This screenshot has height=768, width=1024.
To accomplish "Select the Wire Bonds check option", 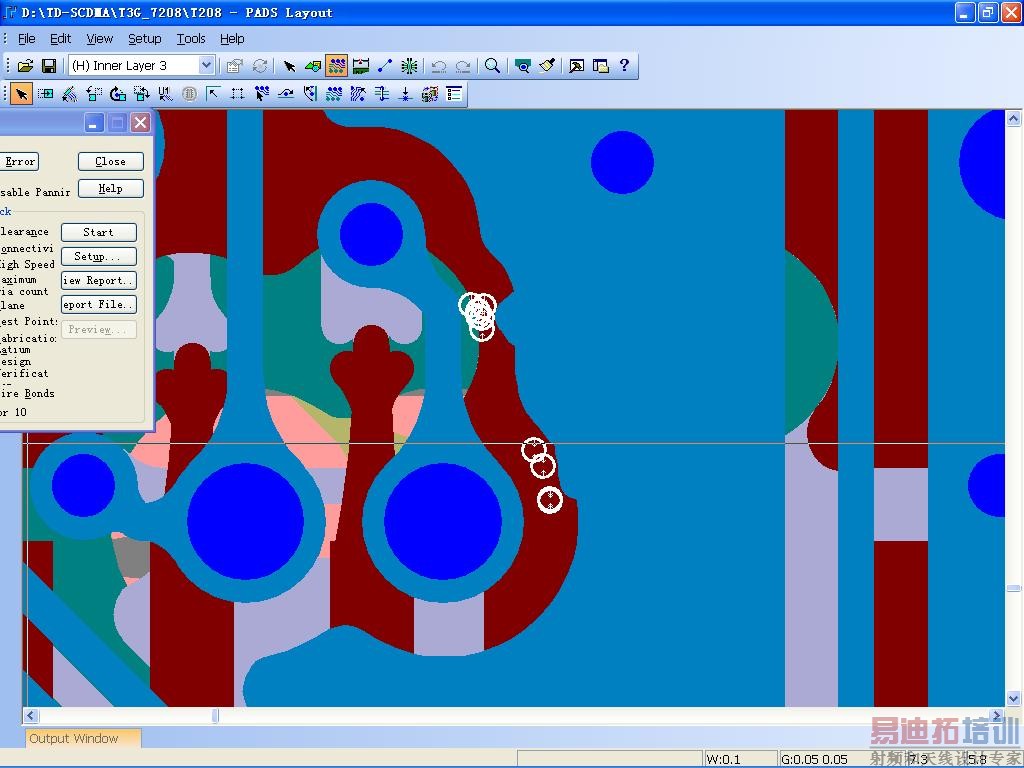I will tap(27, 394).
